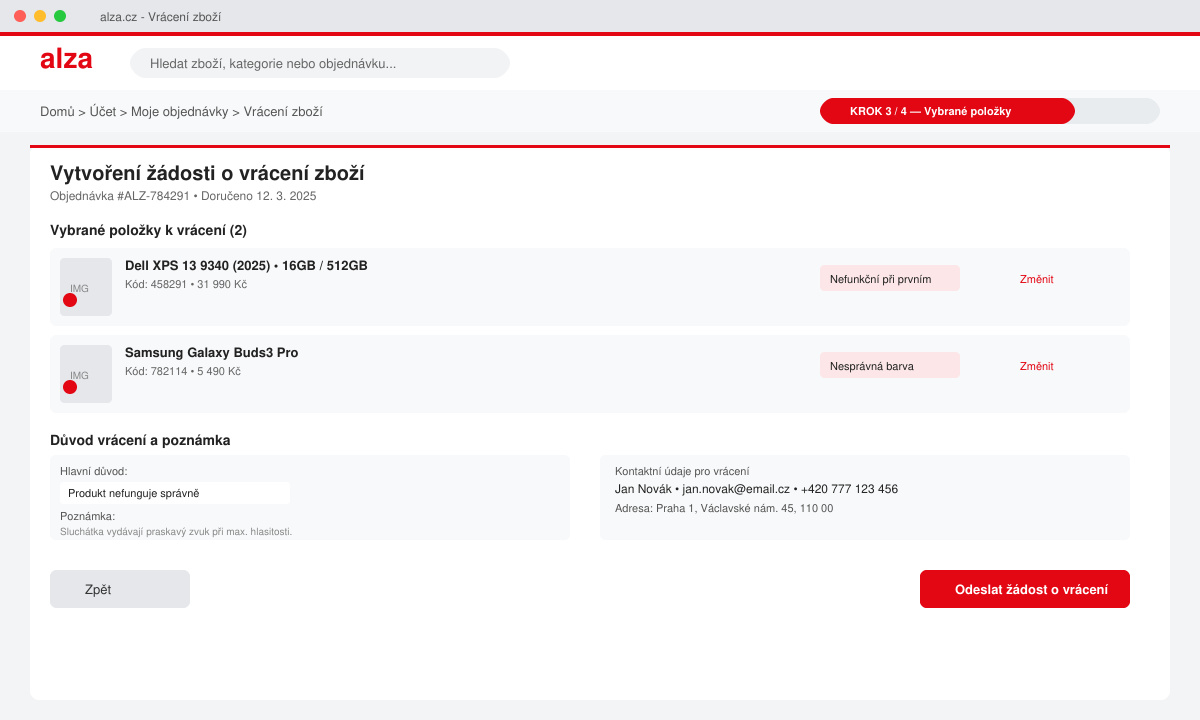Click red dot on Dell XPS image
Viewport: 1200px width, 720px height.
70,300
